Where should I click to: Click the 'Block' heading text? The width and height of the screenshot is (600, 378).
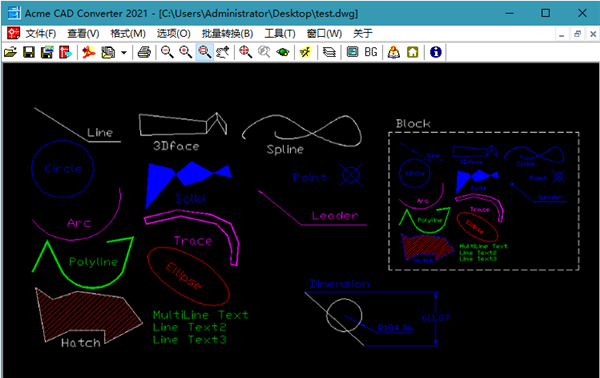[413, 123]
